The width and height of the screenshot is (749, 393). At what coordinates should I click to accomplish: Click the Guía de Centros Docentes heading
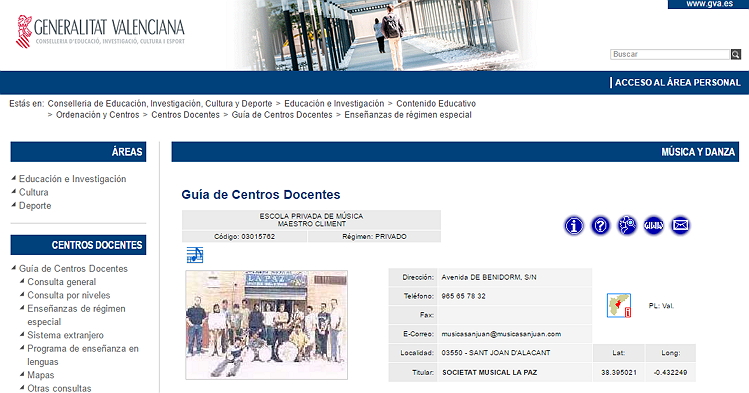coord(261,195)
